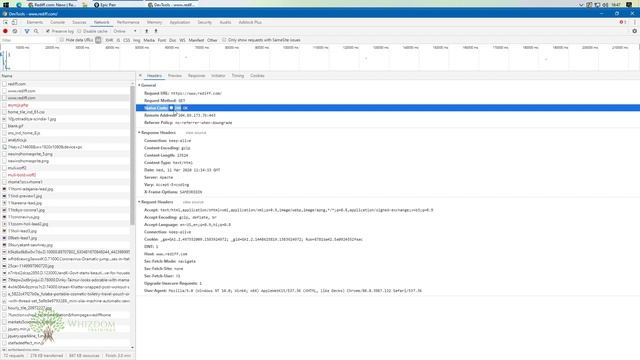
Task: Filter requests by Font type
Action: (x=162, y=40)
